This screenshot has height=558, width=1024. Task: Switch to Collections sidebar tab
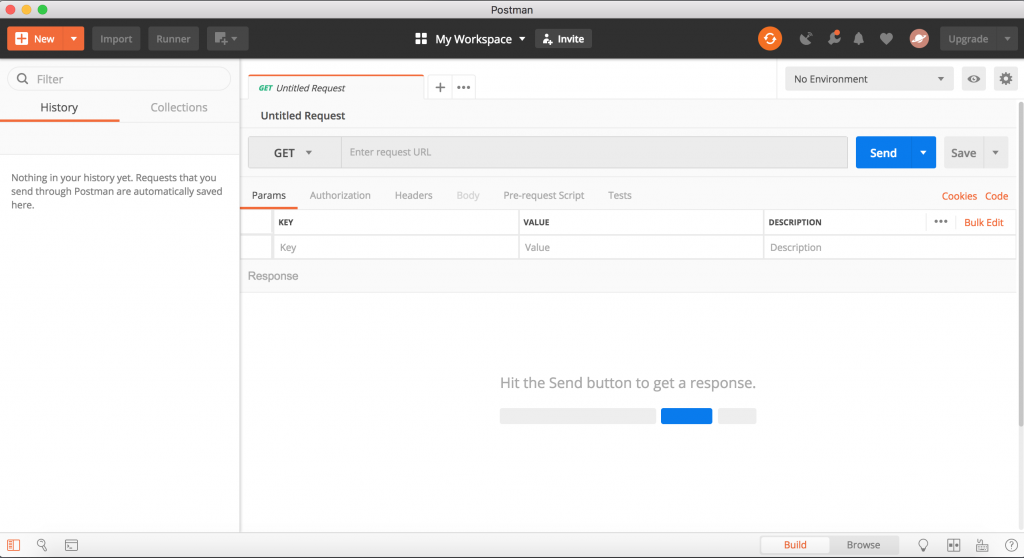179,107
